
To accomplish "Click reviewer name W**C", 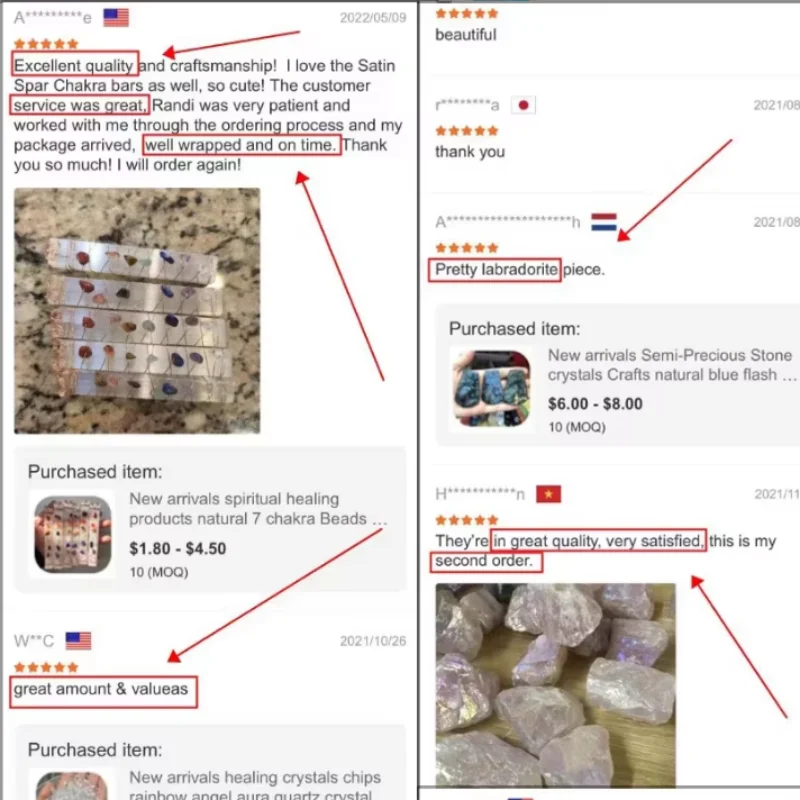I will 34,641.
